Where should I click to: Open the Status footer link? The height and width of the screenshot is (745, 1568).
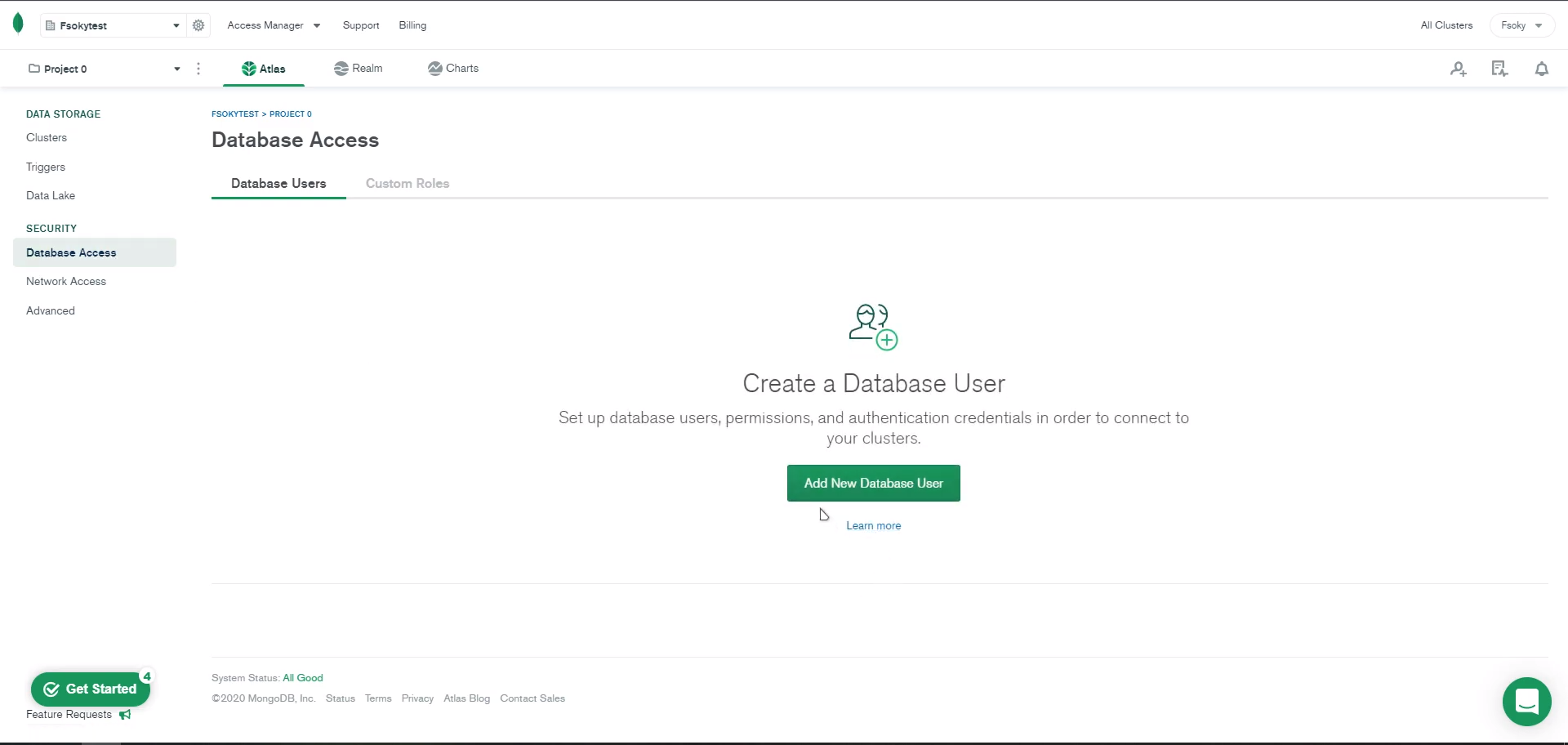coord(341,698)
